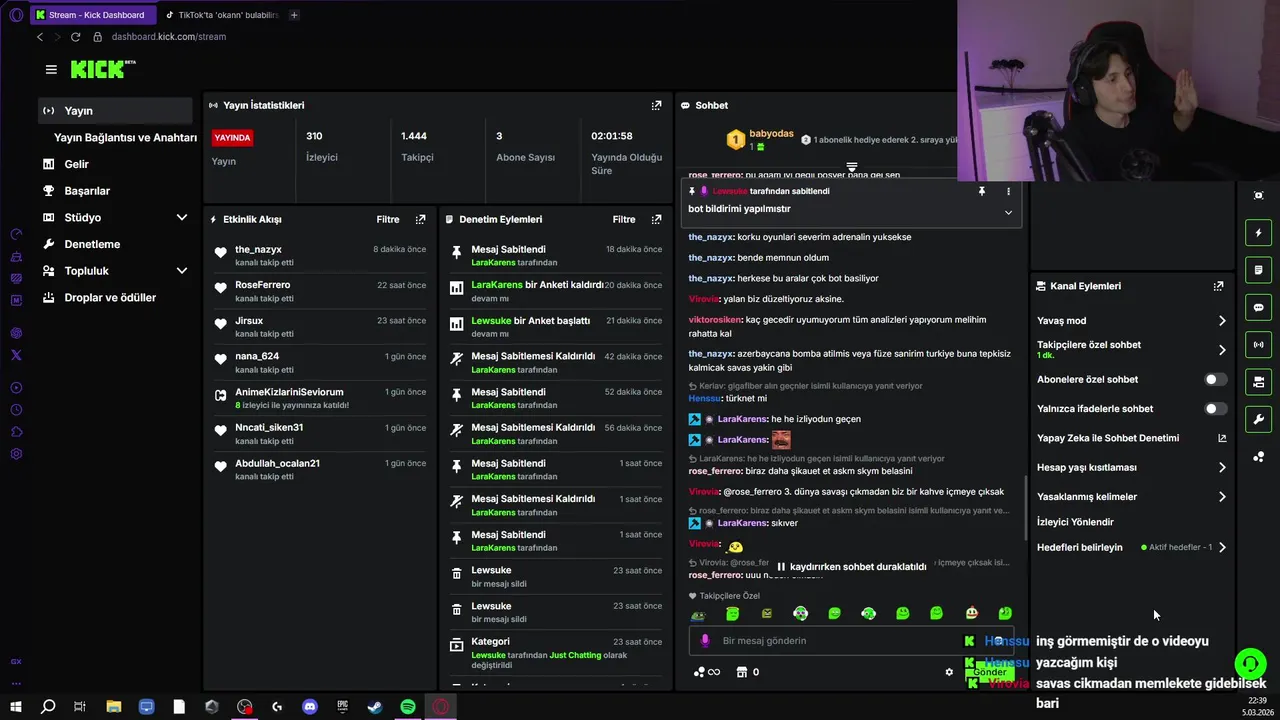Image resolution: width=1280 pixels, height=720 pixels.
Task: Click the channel points infinity icon
Action: click(707, 672)
